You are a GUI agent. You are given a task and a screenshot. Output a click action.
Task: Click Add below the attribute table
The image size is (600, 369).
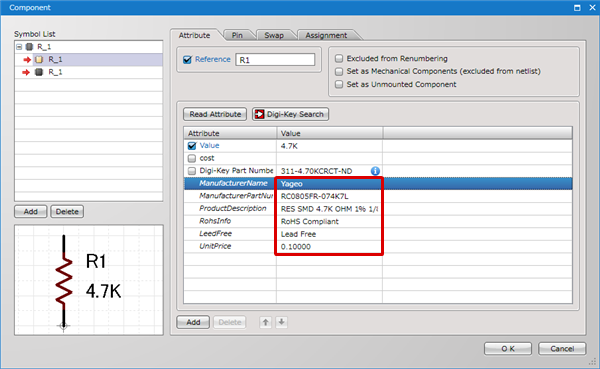(193, 322)
